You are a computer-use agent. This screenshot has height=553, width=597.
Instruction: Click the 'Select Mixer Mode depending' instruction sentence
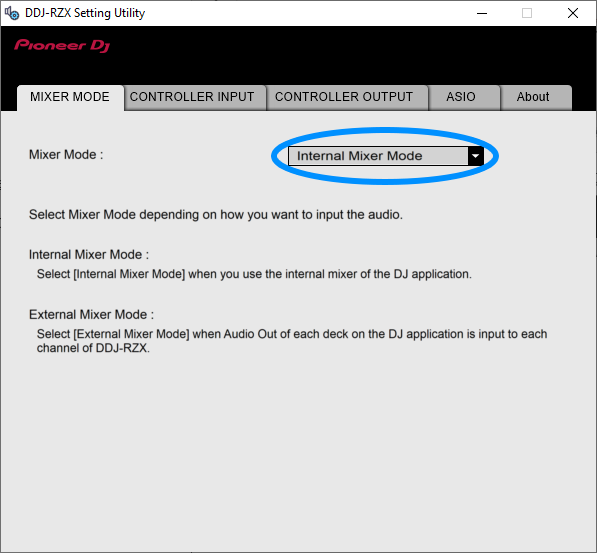pyautogui.click(x=216, y=215)
